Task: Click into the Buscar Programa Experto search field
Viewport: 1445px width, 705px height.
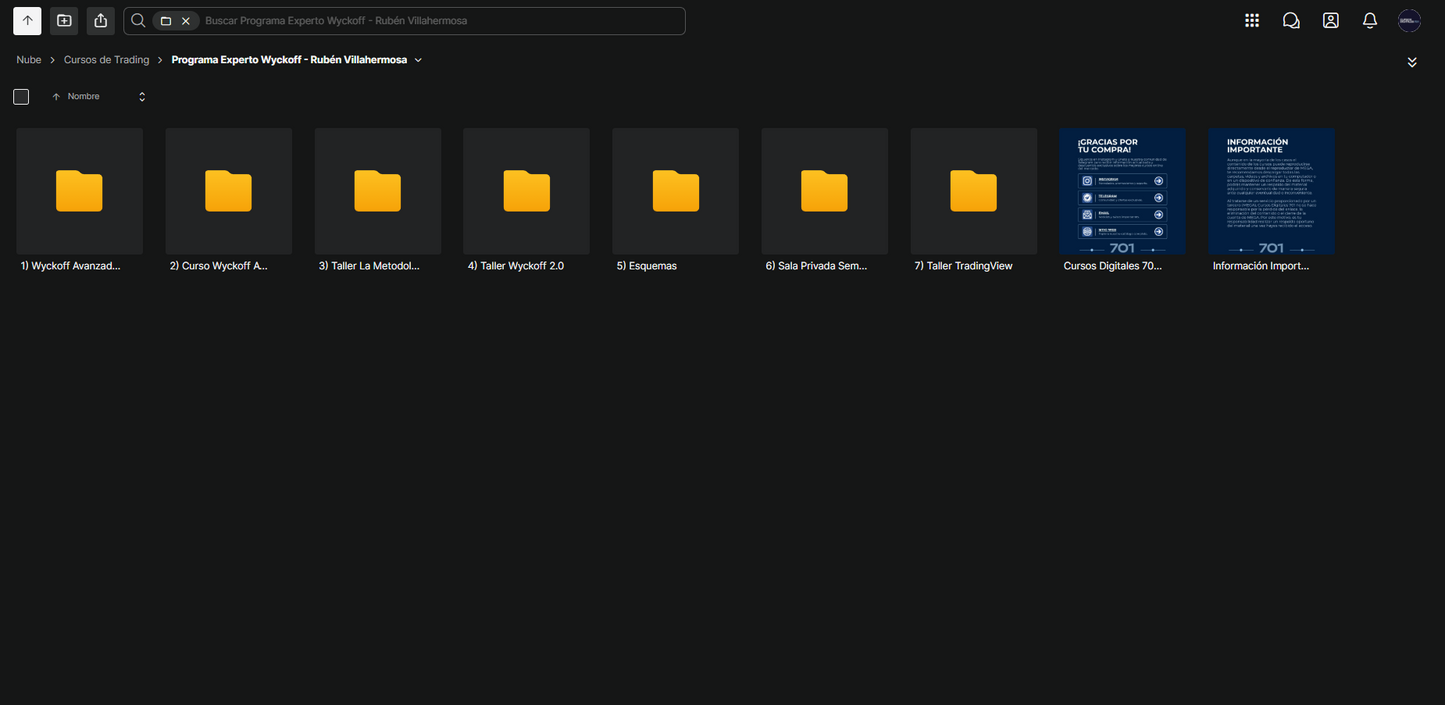Action: [x=440, y=21]
